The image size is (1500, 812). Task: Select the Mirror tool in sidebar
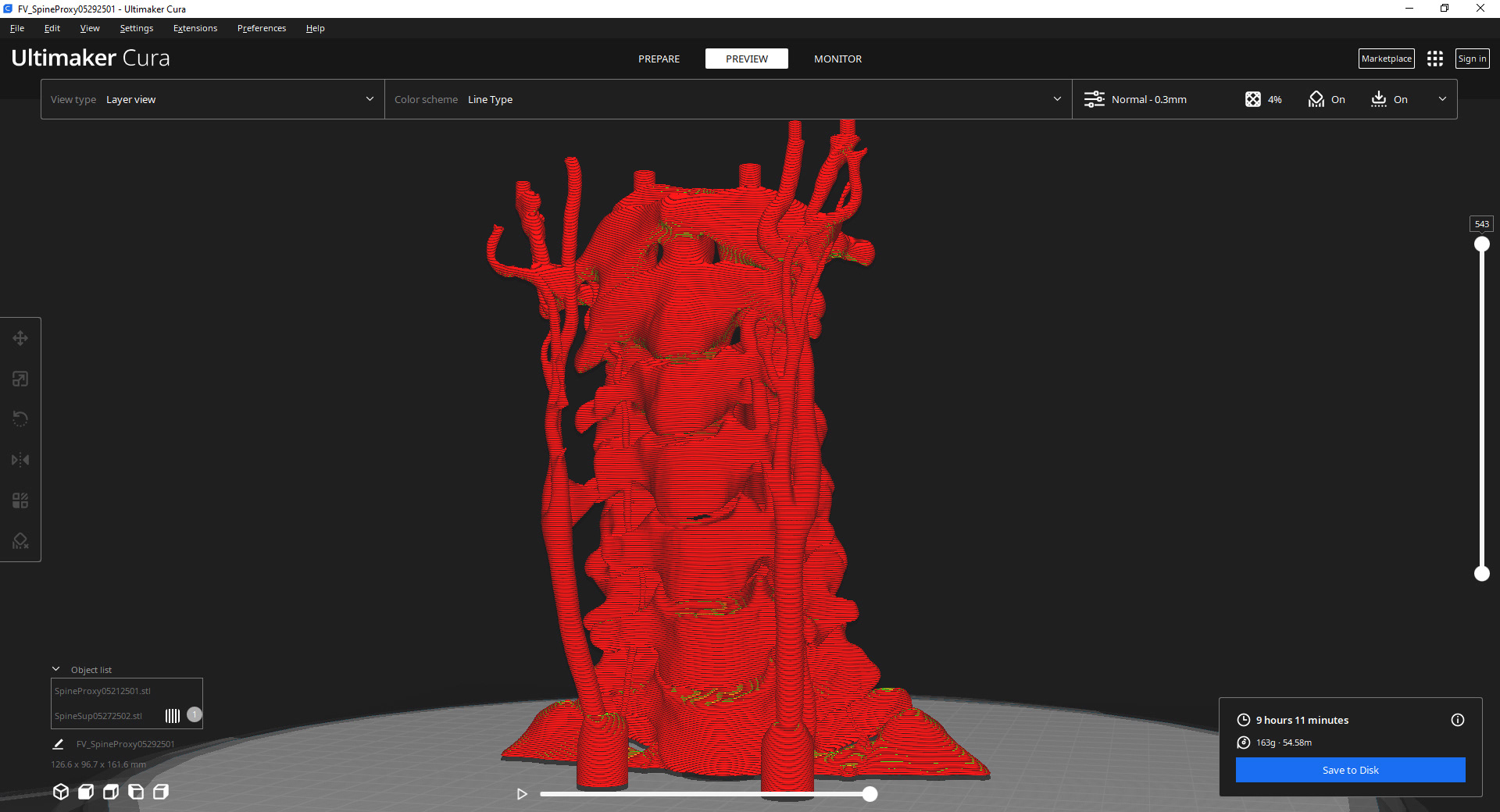point(20,460)
